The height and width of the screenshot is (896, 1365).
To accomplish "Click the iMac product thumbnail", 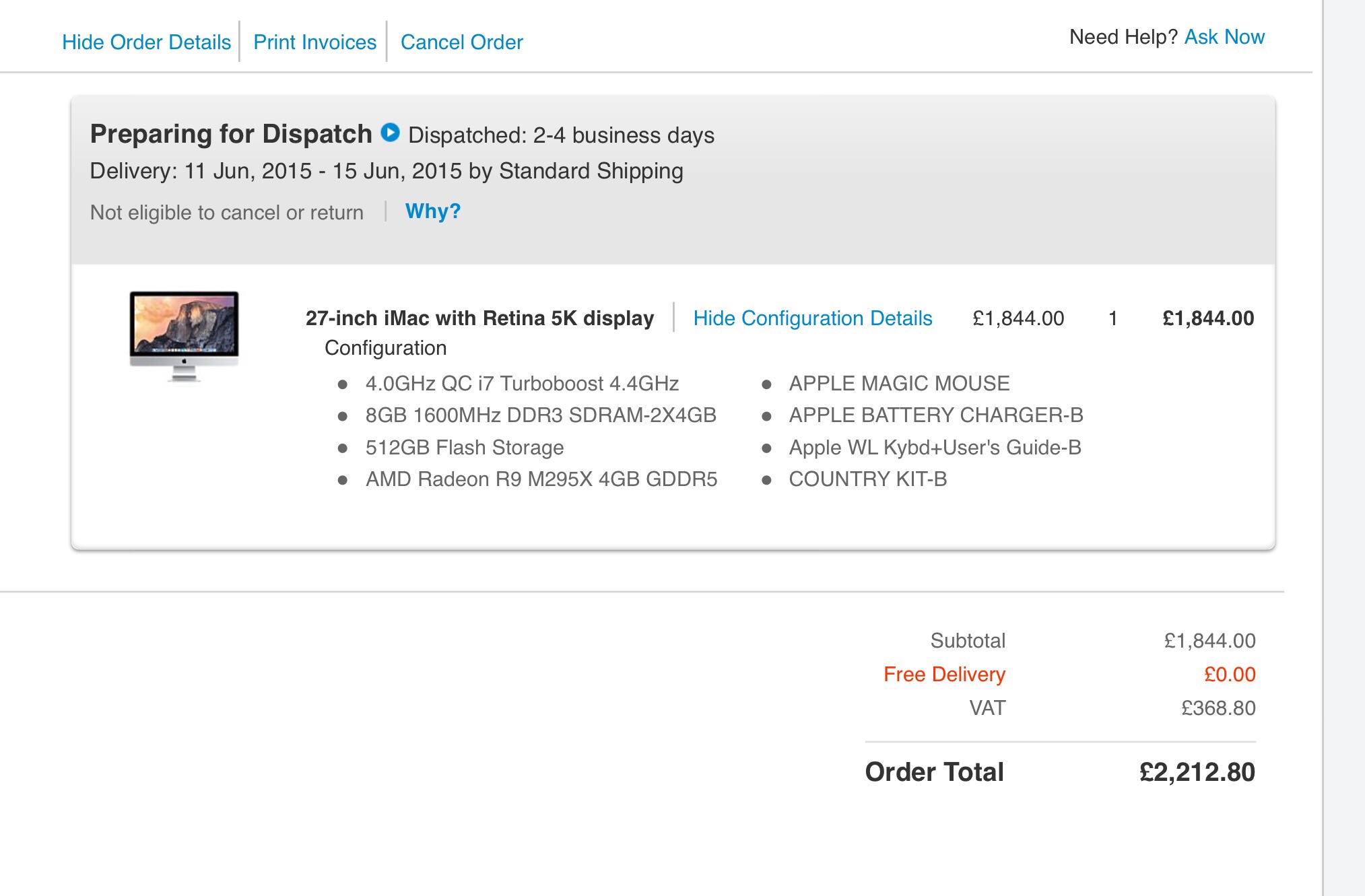I will (184, 336).
